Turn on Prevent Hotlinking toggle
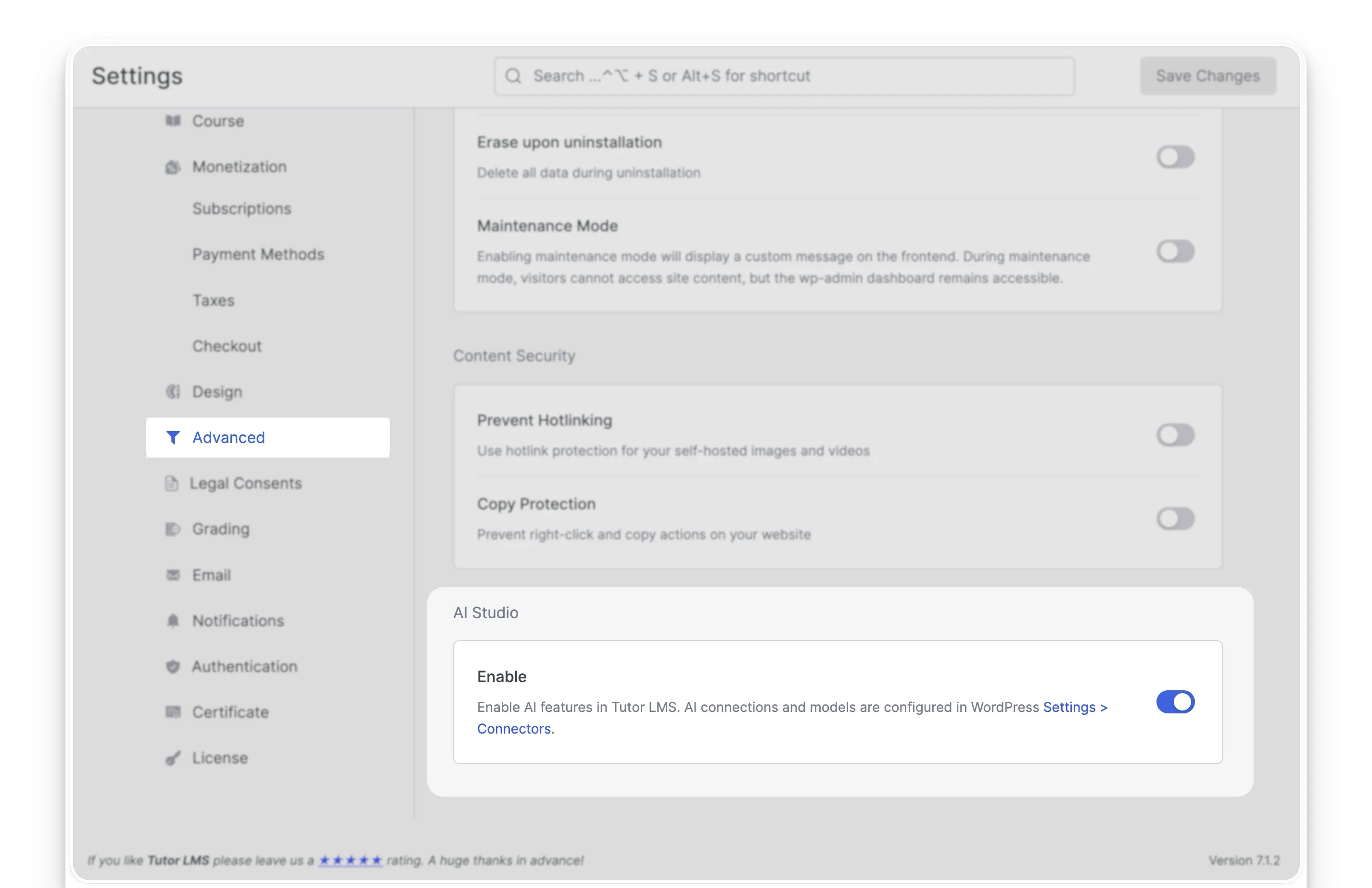Image resolution: width=1372 pixels, height=888 pixels. 1175,435
